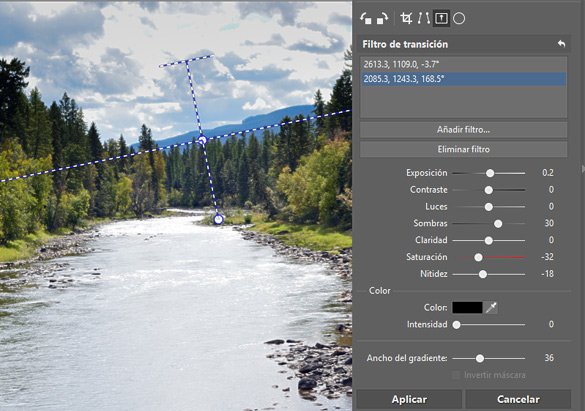This screenshot has height=411, width=585.
Task: Select the gradient filter tool icon
Action: (x=441, y=18)
